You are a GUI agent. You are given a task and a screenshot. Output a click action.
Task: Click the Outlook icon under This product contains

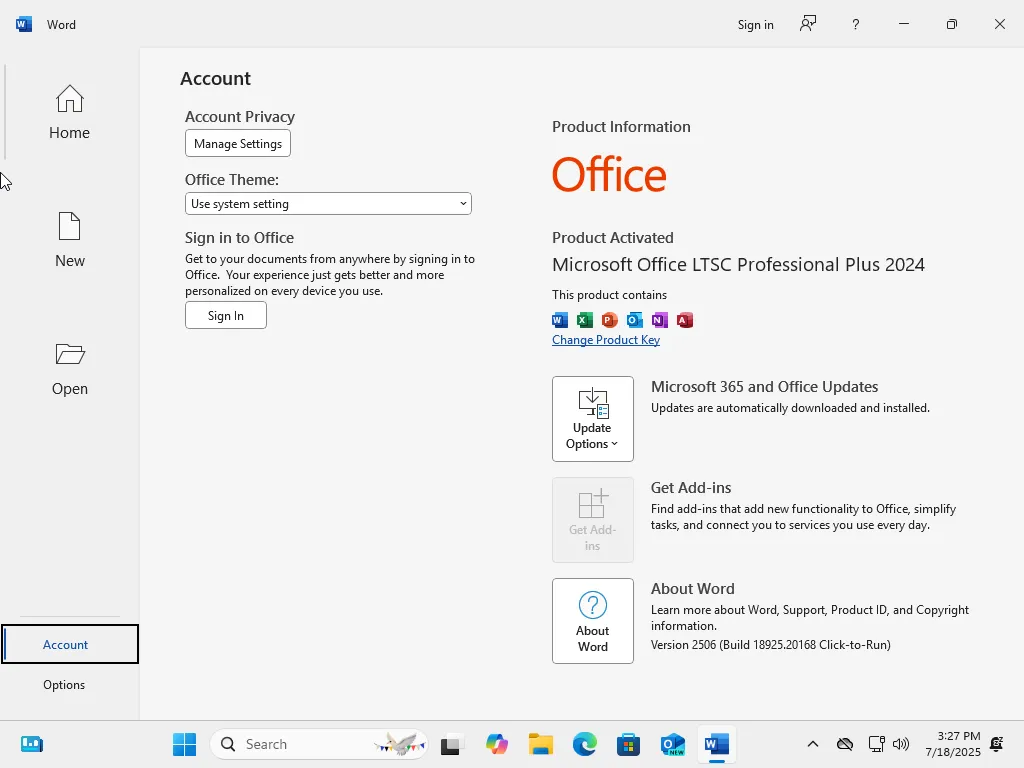[634, 320]
